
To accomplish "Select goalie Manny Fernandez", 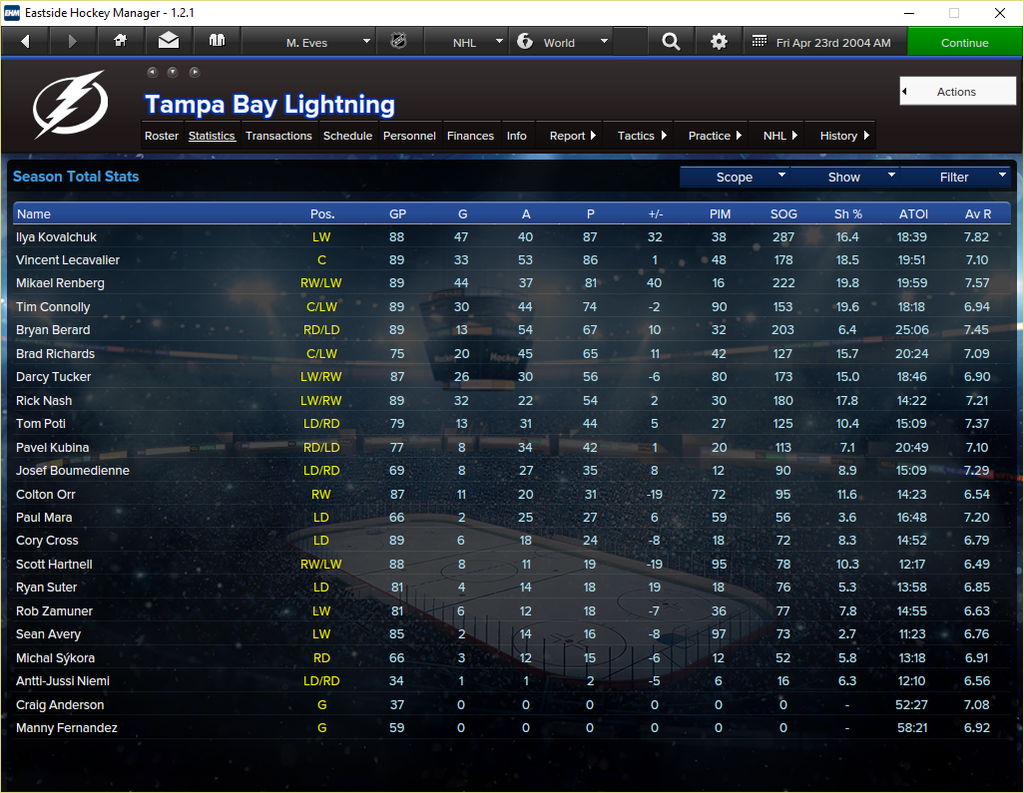I will [67, 728].
